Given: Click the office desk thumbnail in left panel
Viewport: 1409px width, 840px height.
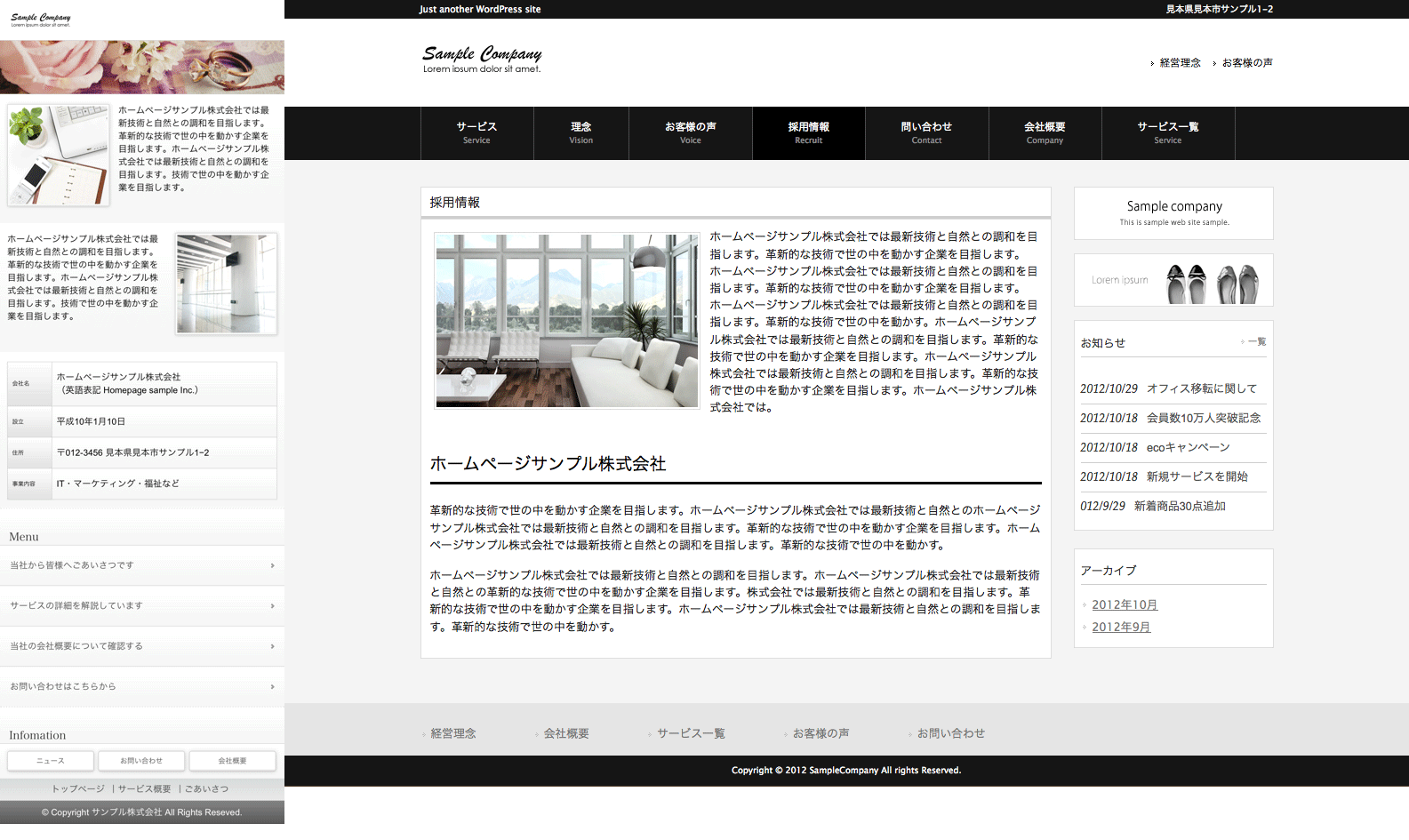Looking at the screenshot, I should (x=59, y=155).
